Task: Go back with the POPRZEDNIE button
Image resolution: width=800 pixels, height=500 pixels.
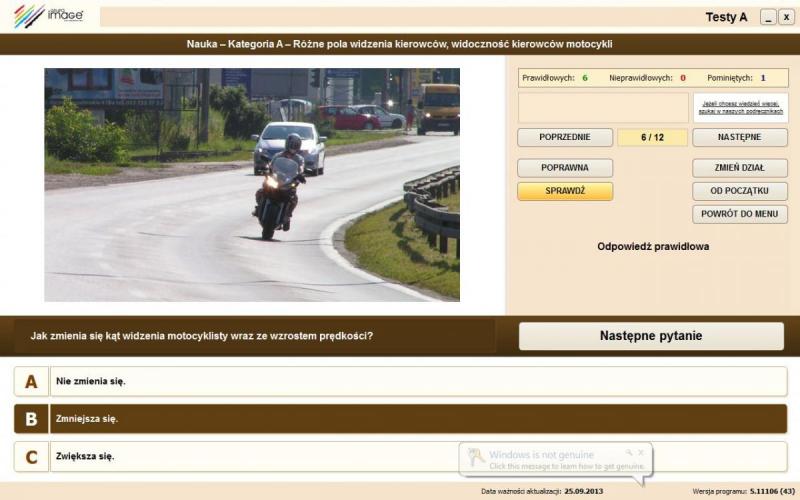Action: tap(565, 137)
